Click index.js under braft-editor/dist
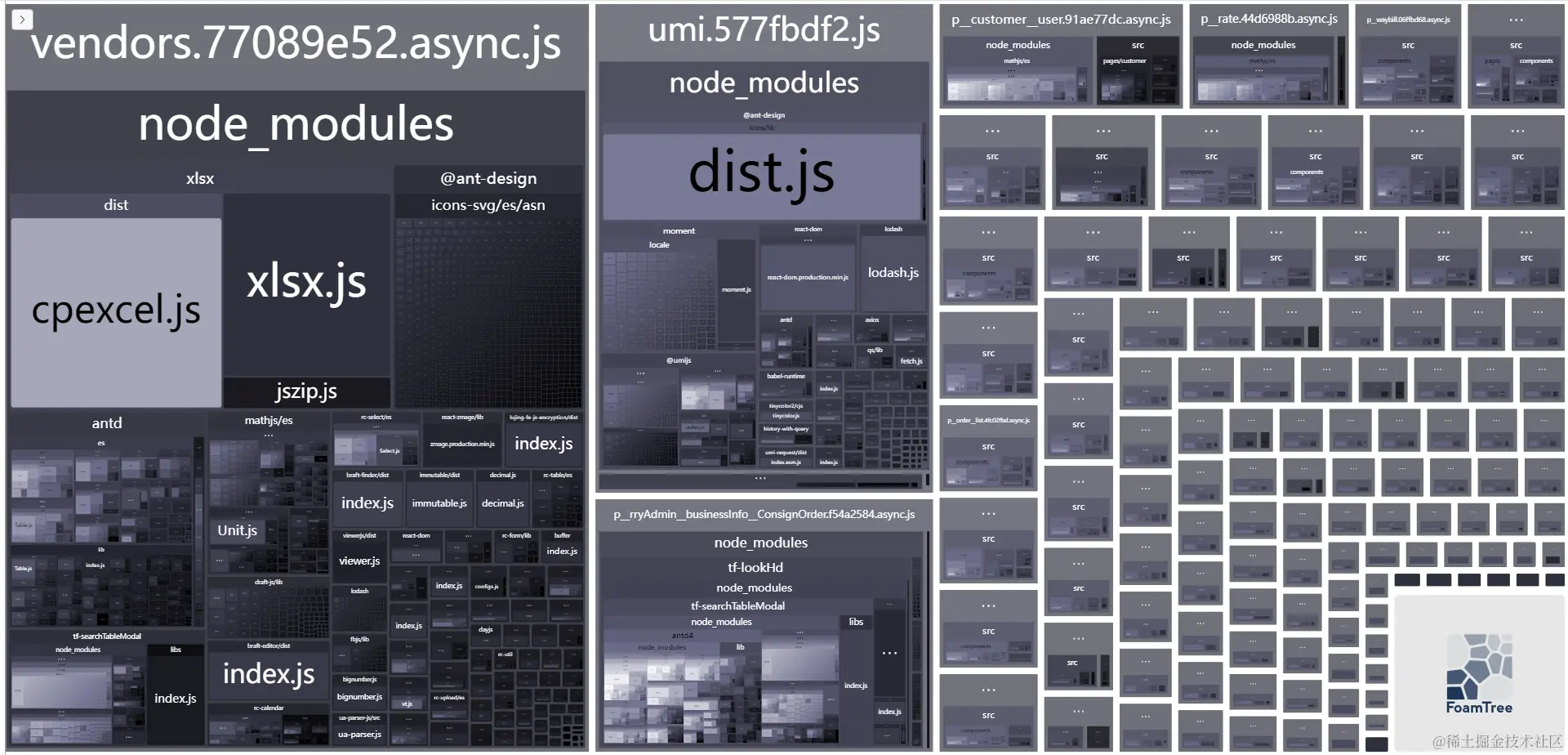This screenshot has width=1568, height=755. coord(269,674)
